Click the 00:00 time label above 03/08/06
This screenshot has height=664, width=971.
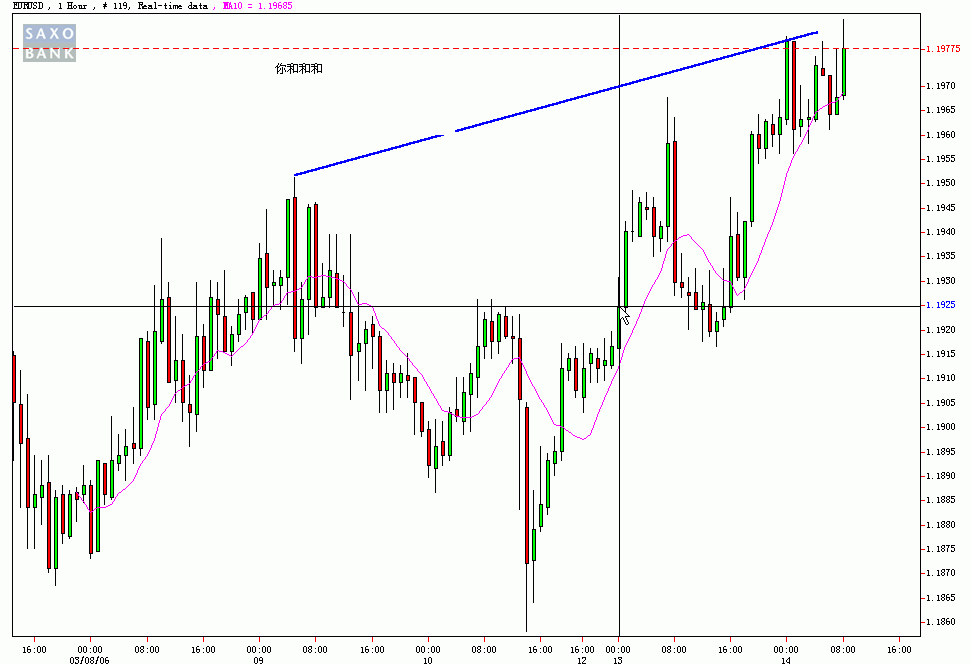point(90,650)
